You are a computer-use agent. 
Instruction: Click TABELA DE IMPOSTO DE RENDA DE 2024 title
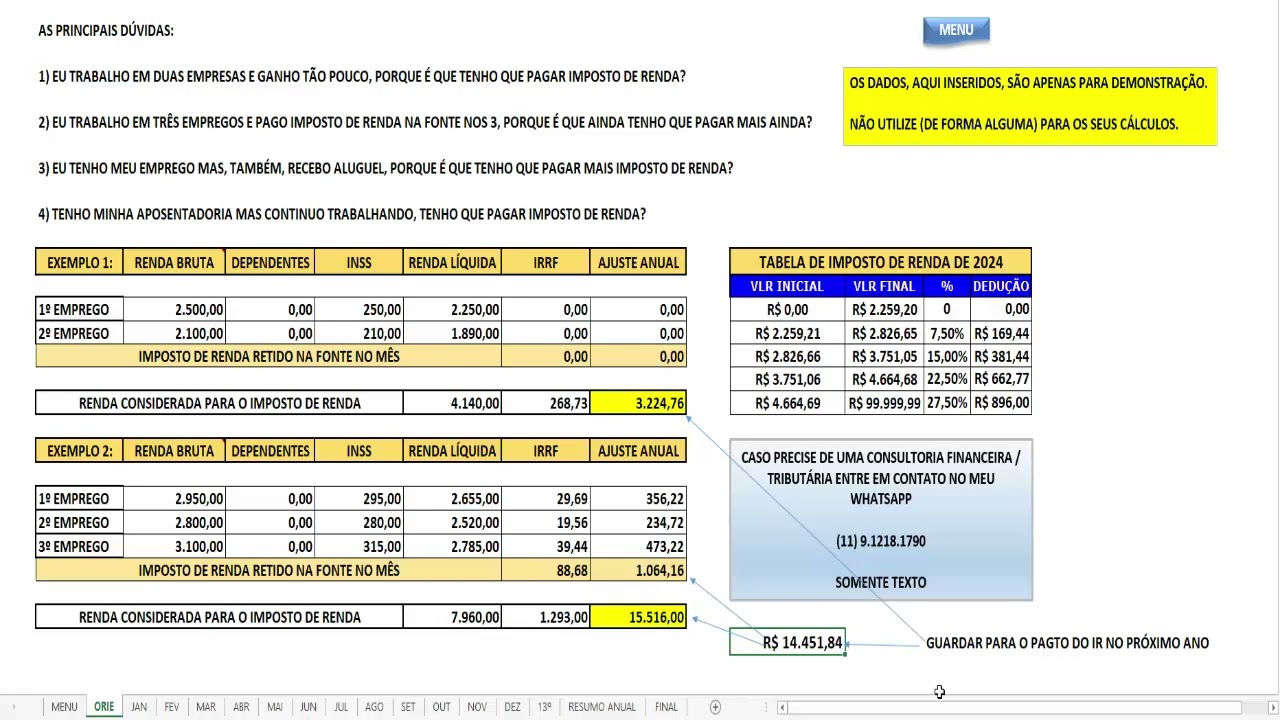881,262
